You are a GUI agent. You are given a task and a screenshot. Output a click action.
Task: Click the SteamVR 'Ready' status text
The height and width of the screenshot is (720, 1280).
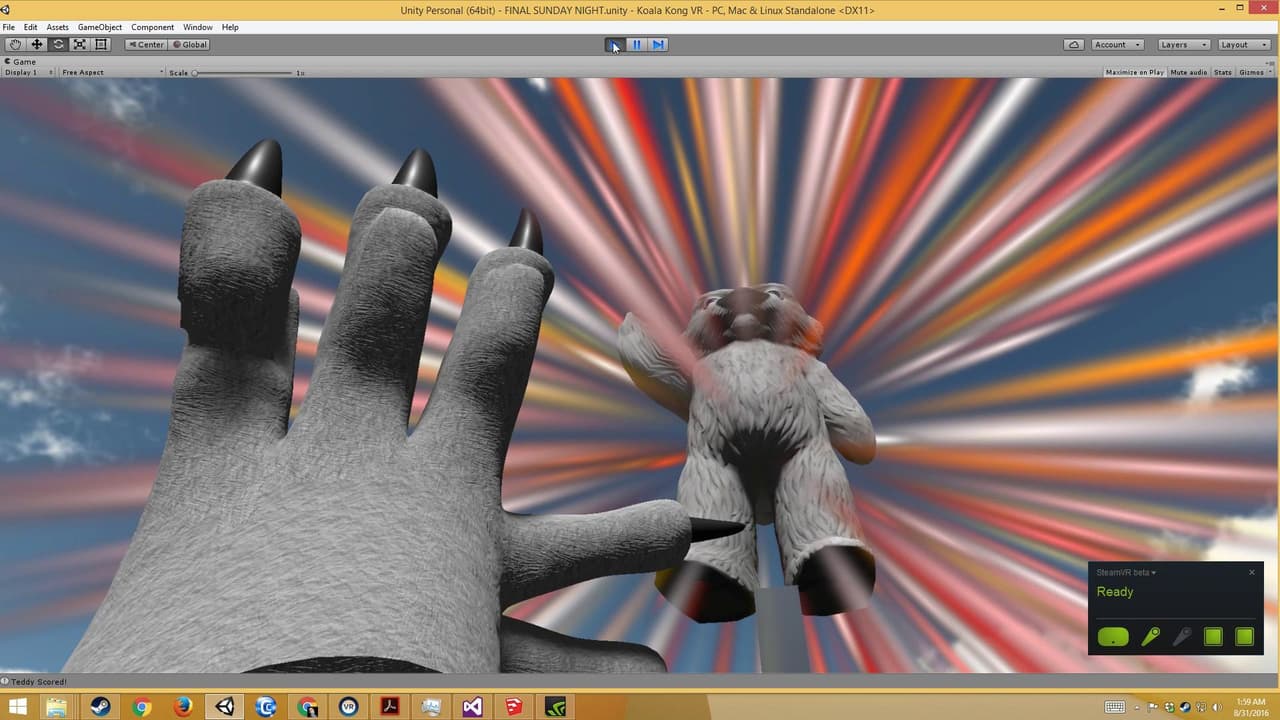[1115, 592]
